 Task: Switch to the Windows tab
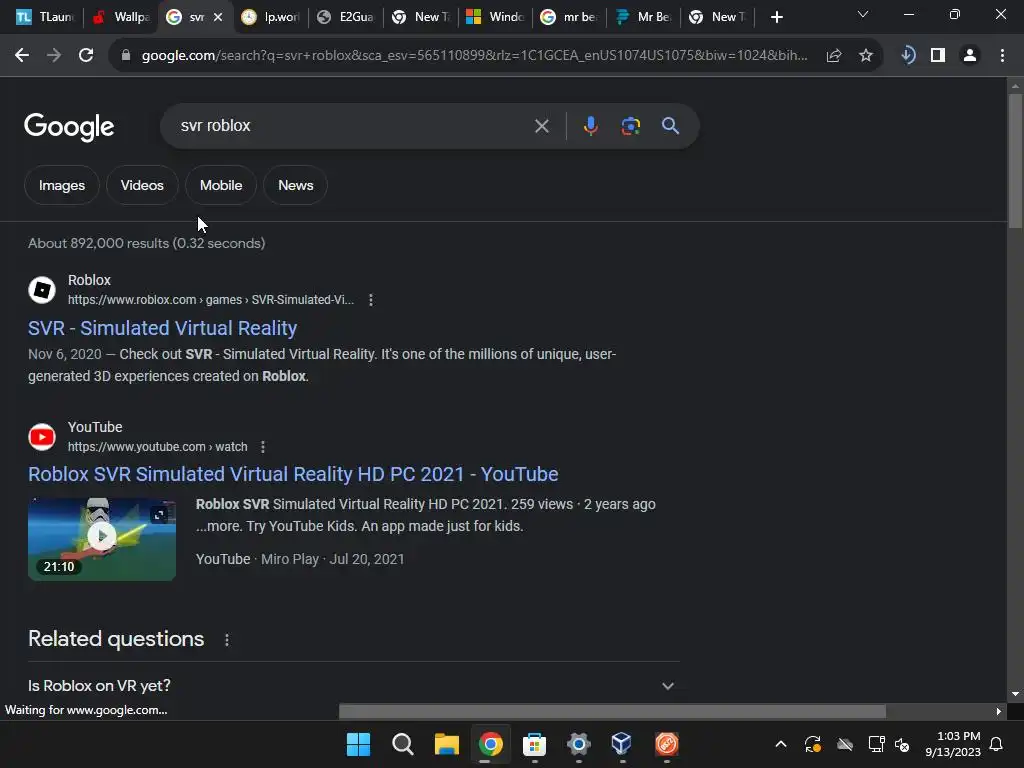point(494,18)
